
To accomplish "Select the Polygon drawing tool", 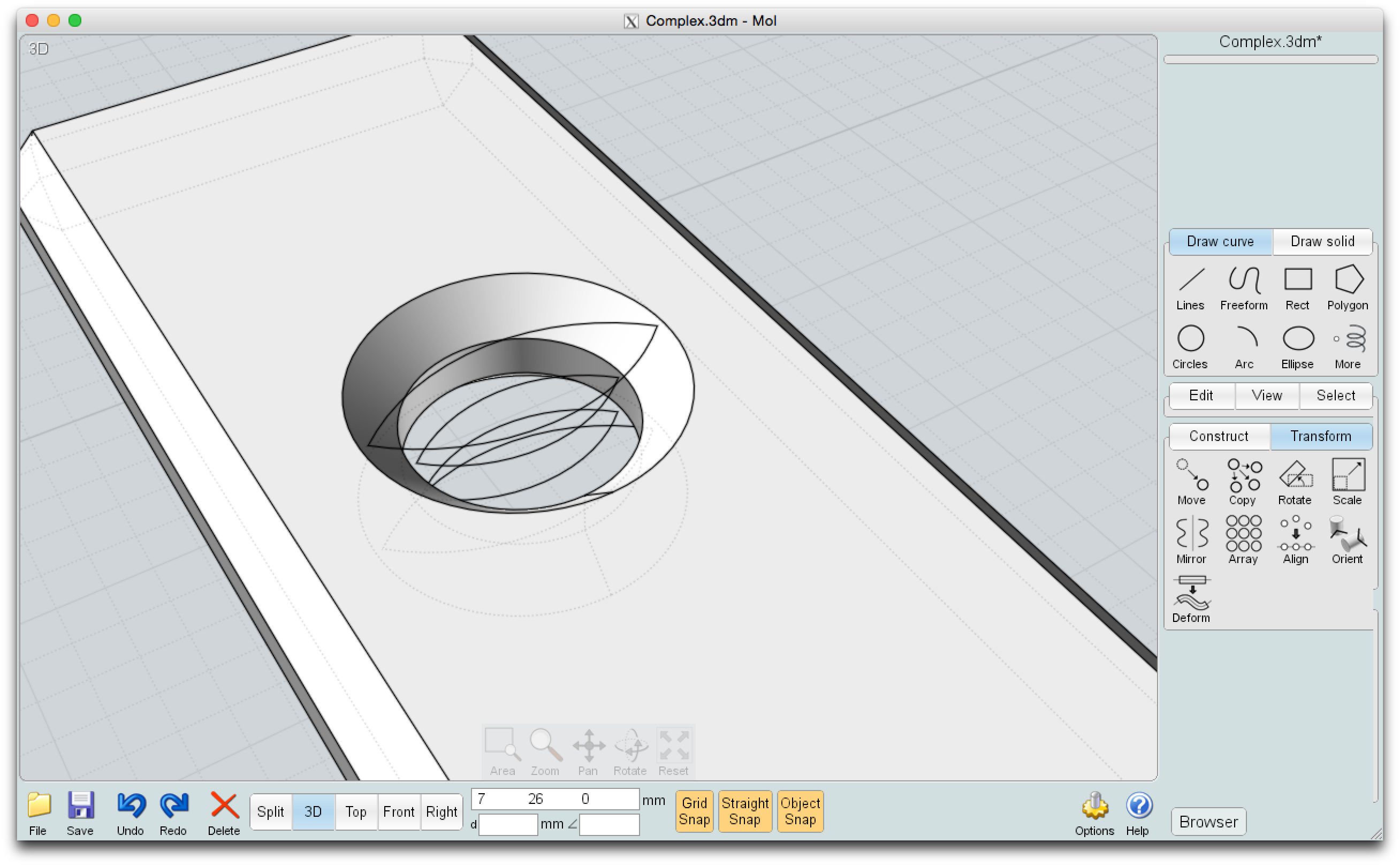I will (1348, 288).
